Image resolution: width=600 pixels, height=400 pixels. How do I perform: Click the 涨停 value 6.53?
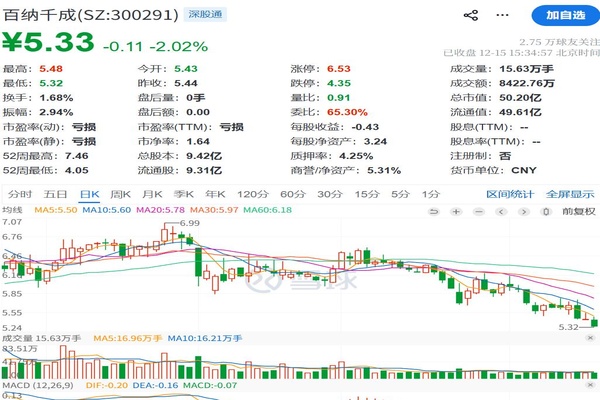[x=339, y=69]
